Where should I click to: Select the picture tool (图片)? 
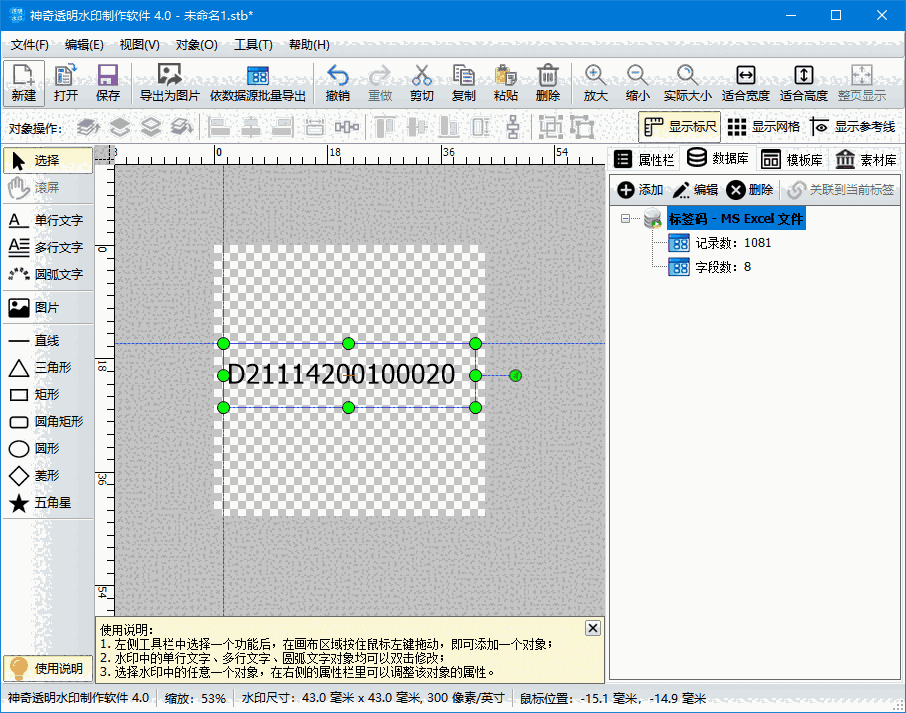tap(47, 307)
